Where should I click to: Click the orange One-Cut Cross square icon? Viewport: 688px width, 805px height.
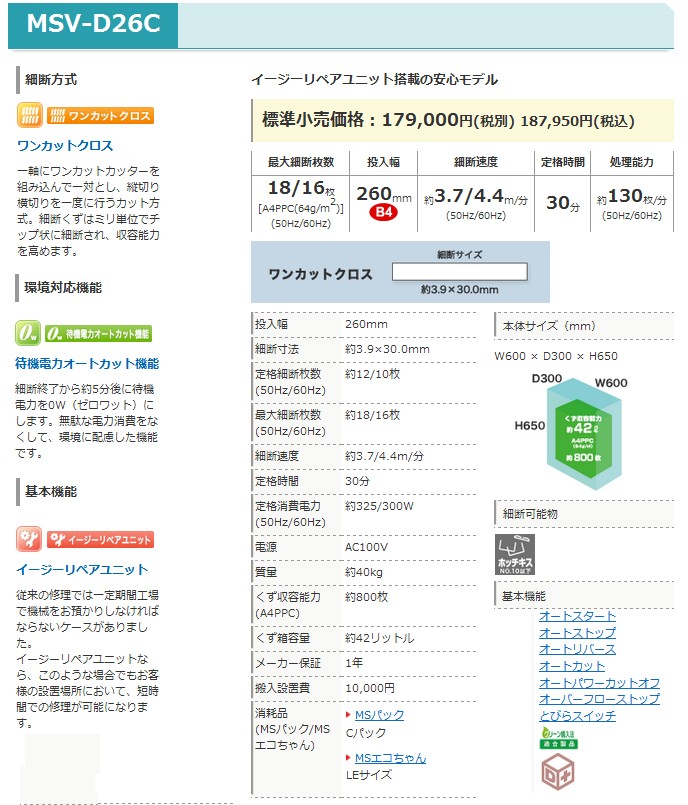pyautogui.click(x=29, y=115)
